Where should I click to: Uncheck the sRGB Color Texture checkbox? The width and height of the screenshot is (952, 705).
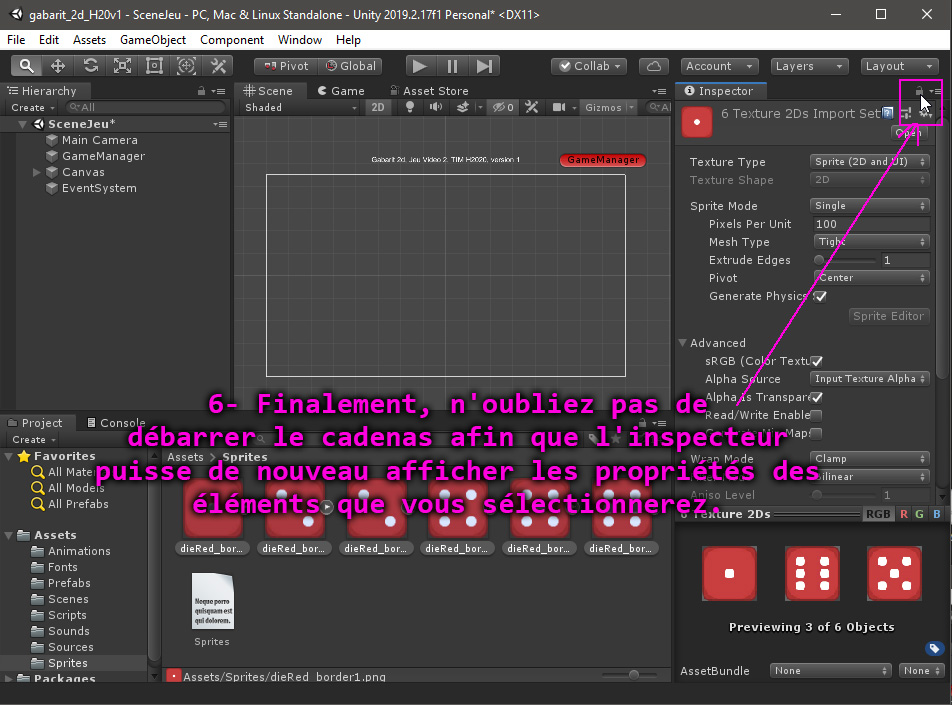click(817, 361)
